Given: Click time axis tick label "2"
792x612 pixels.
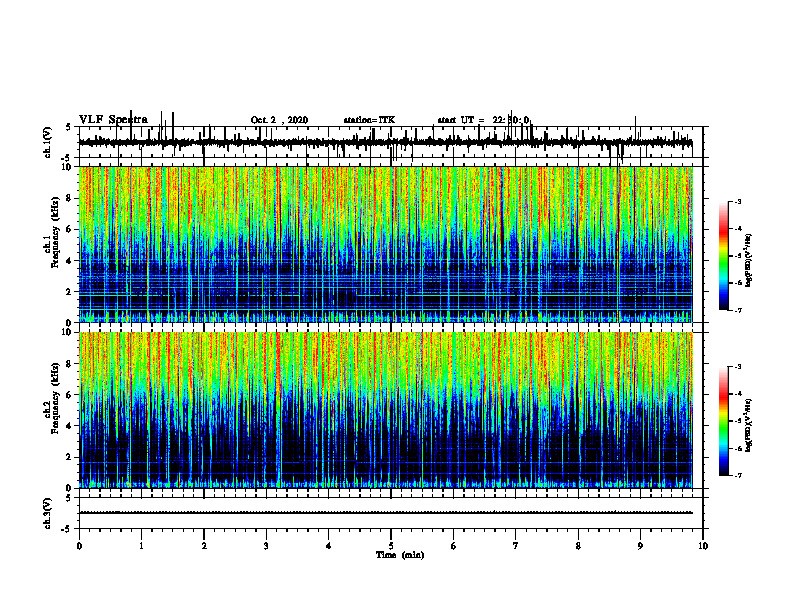Looking at the screenshot, I should [x=204, y=546].
